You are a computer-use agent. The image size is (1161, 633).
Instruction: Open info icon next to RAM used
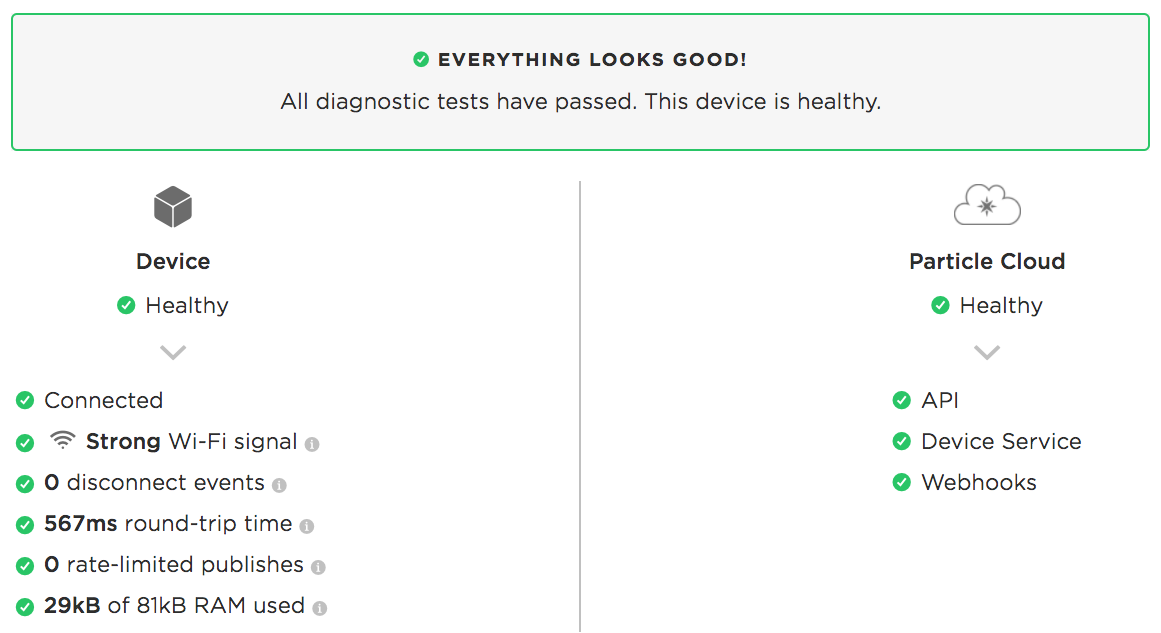(320, 608)
